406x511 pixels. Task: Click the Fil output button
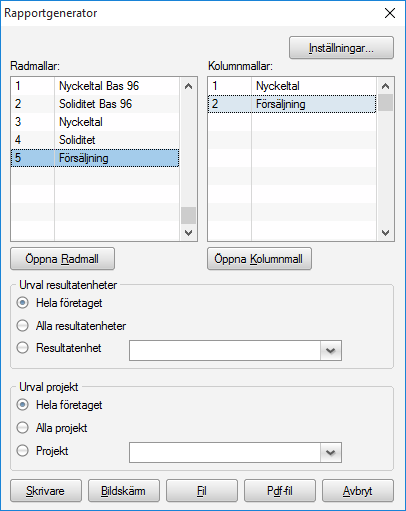(202, 491)
